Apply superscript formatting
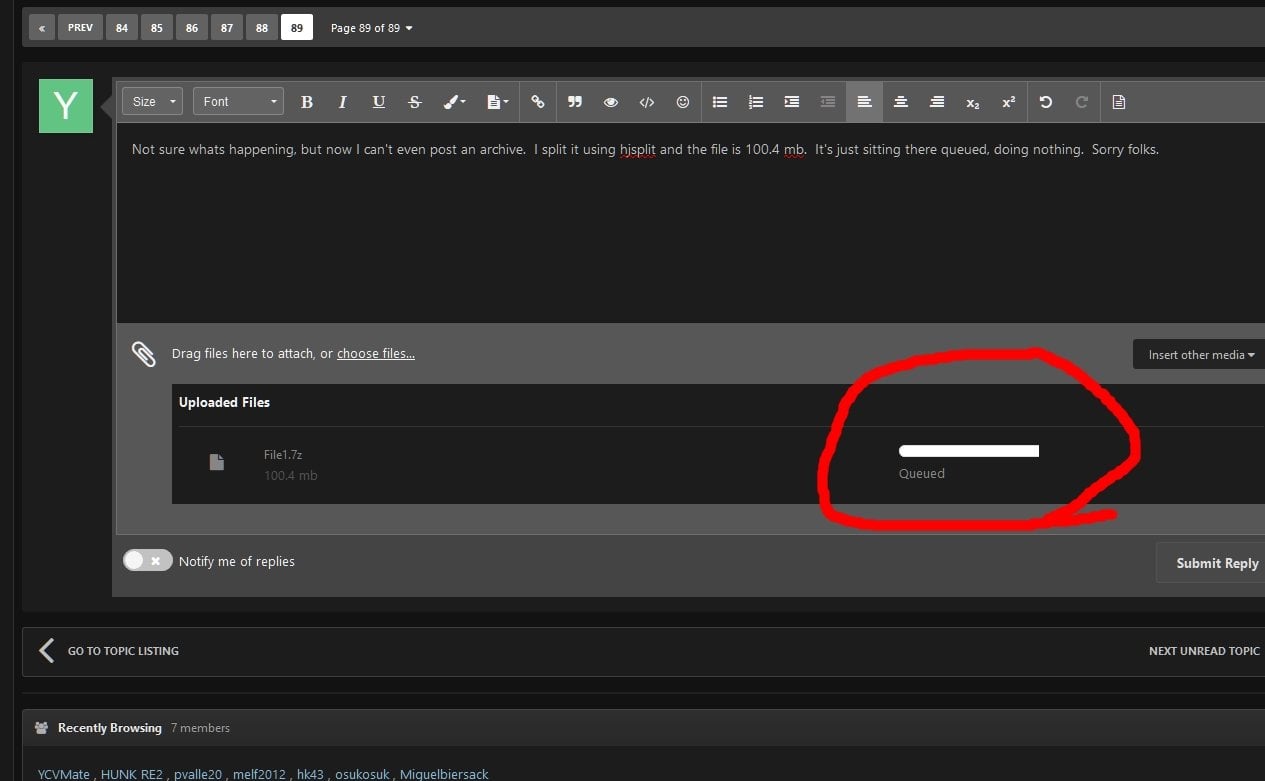The width and height of the screenshot is (1265, 781). point(1009,102)
